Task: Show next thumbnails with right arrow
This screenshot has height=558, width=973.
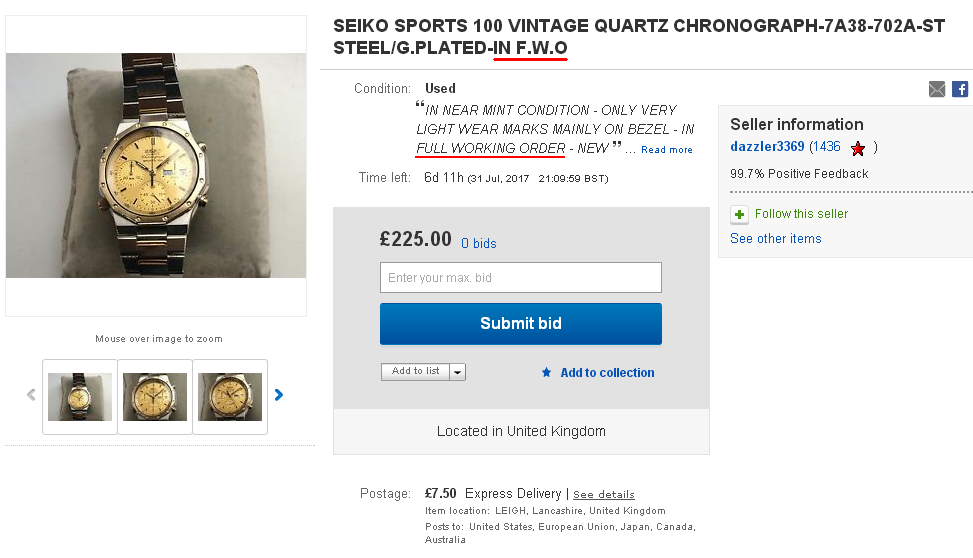Action: coord(279,395)
